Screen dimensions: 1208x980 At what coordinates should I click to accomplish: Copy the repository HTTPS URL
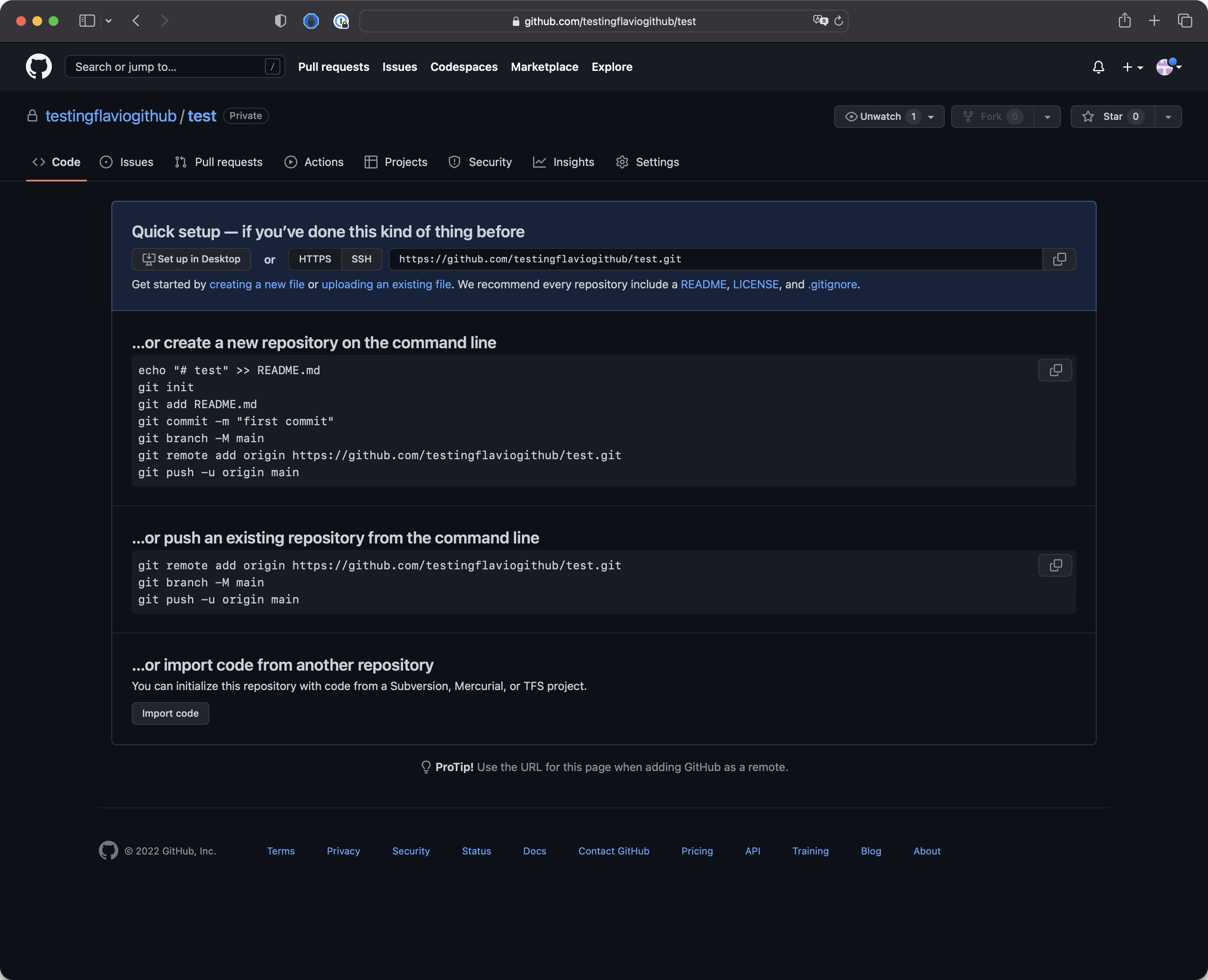click(1059, 259)
